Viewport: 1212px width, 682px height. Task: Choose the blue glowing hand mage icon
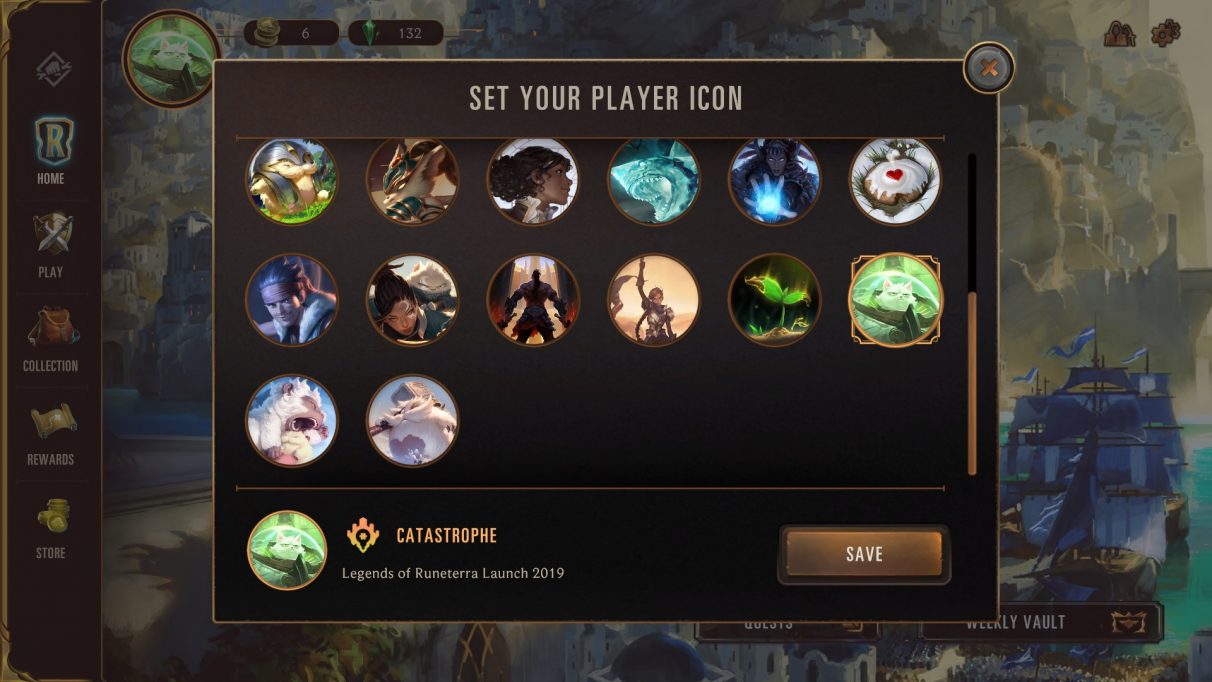click(774, 180)
